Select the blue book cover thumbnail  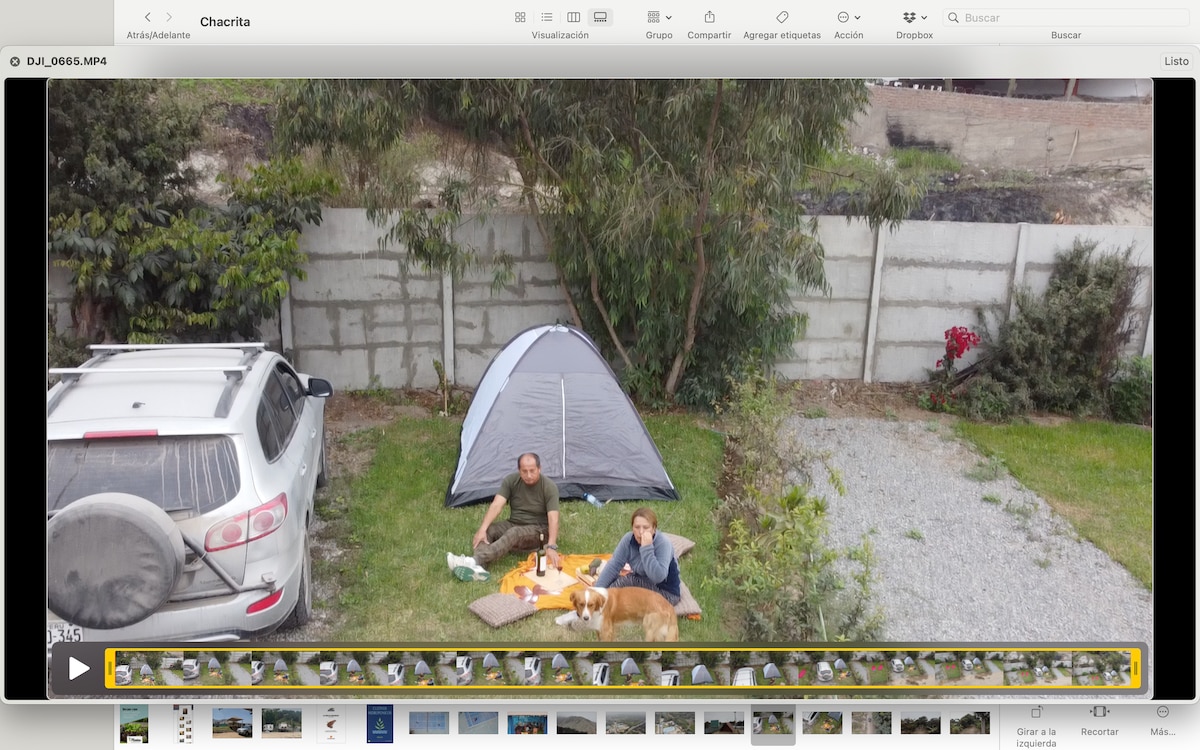tap(380, 723)
